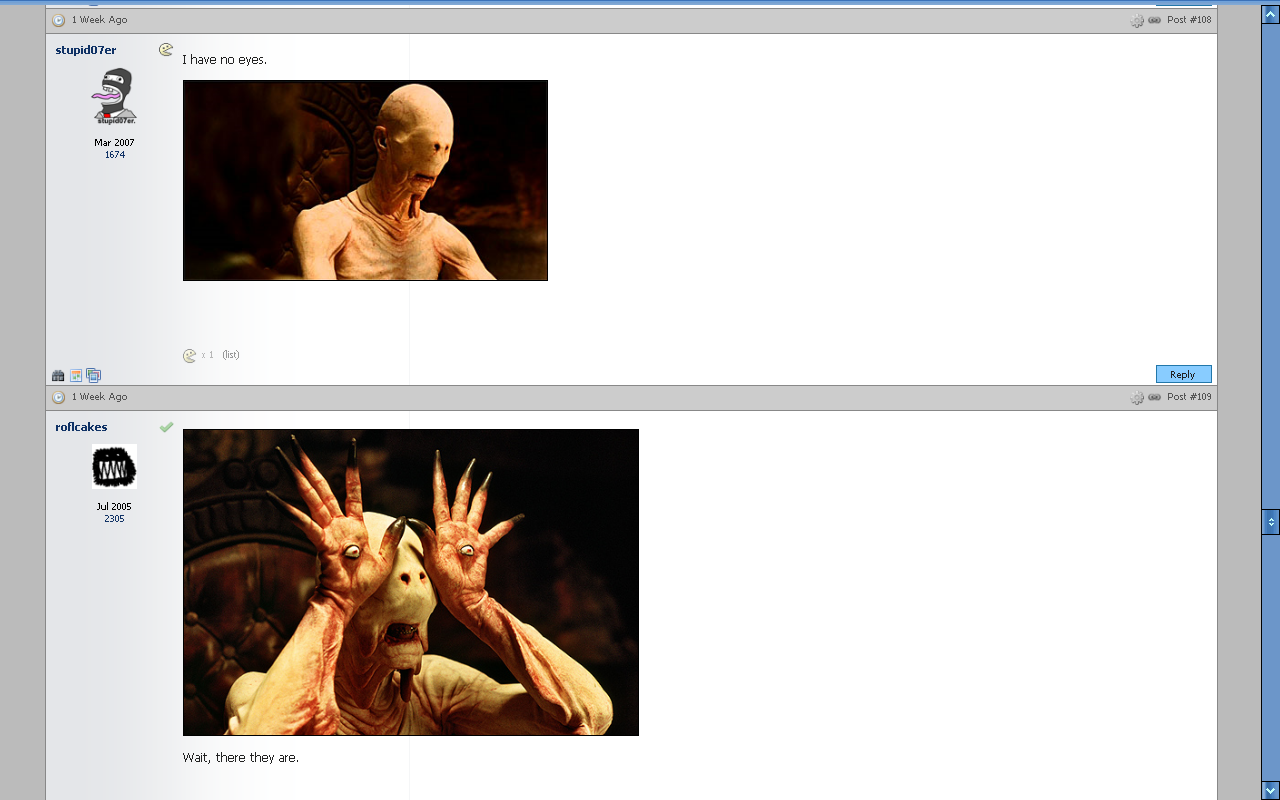Click the scrollbar up arrow
Screen dimensions: 1280x800
click(1270, 15)
